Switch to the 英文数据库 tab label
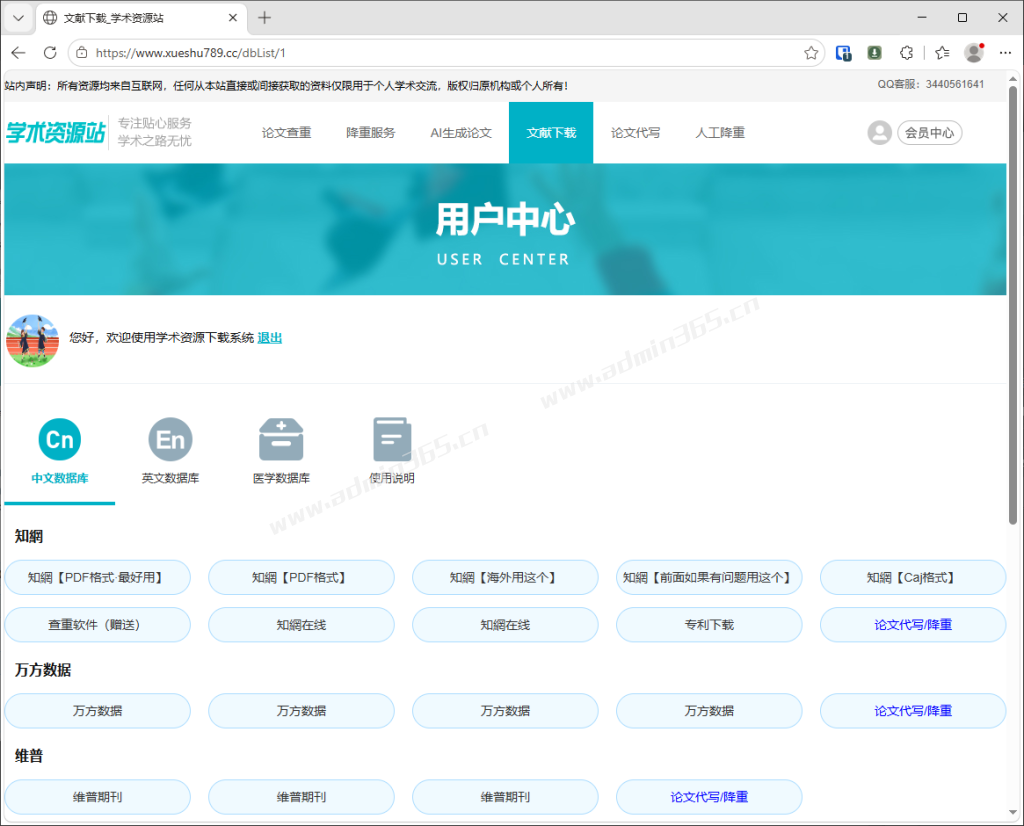 (x=170, y=478)
